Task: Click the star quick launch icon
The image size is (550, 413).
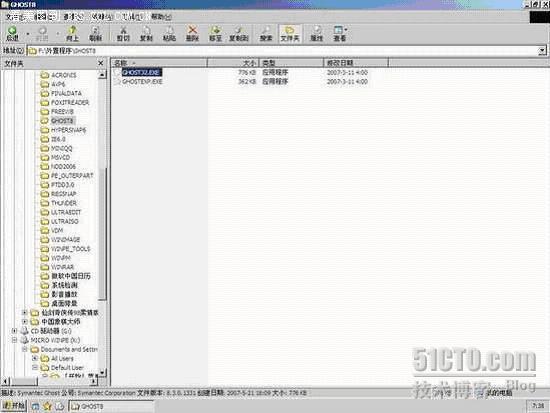Action: (47, 406)
